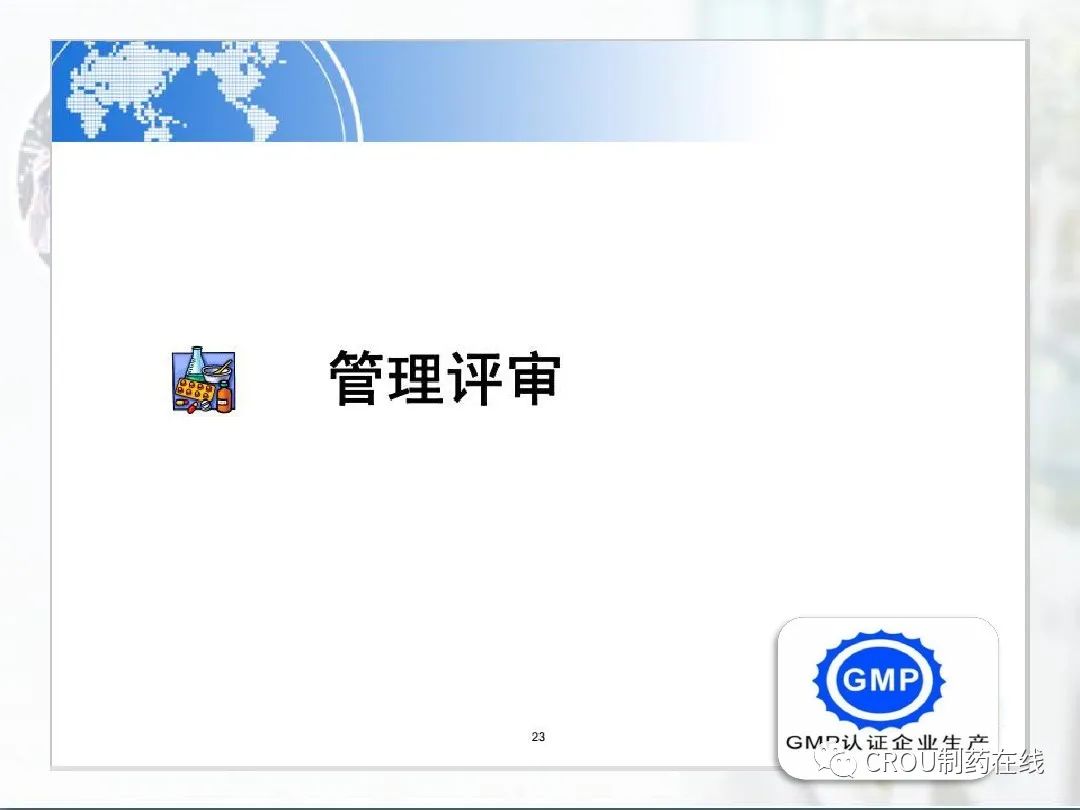Click the orange medicine bottle in clipart

(x=224, y=399)
